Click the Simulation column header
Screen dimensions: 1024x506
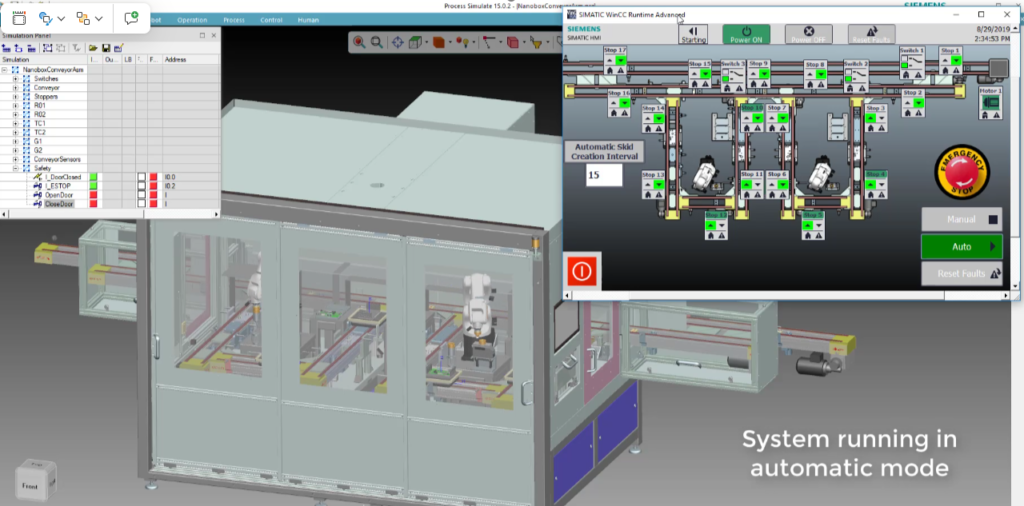(44, 59)
